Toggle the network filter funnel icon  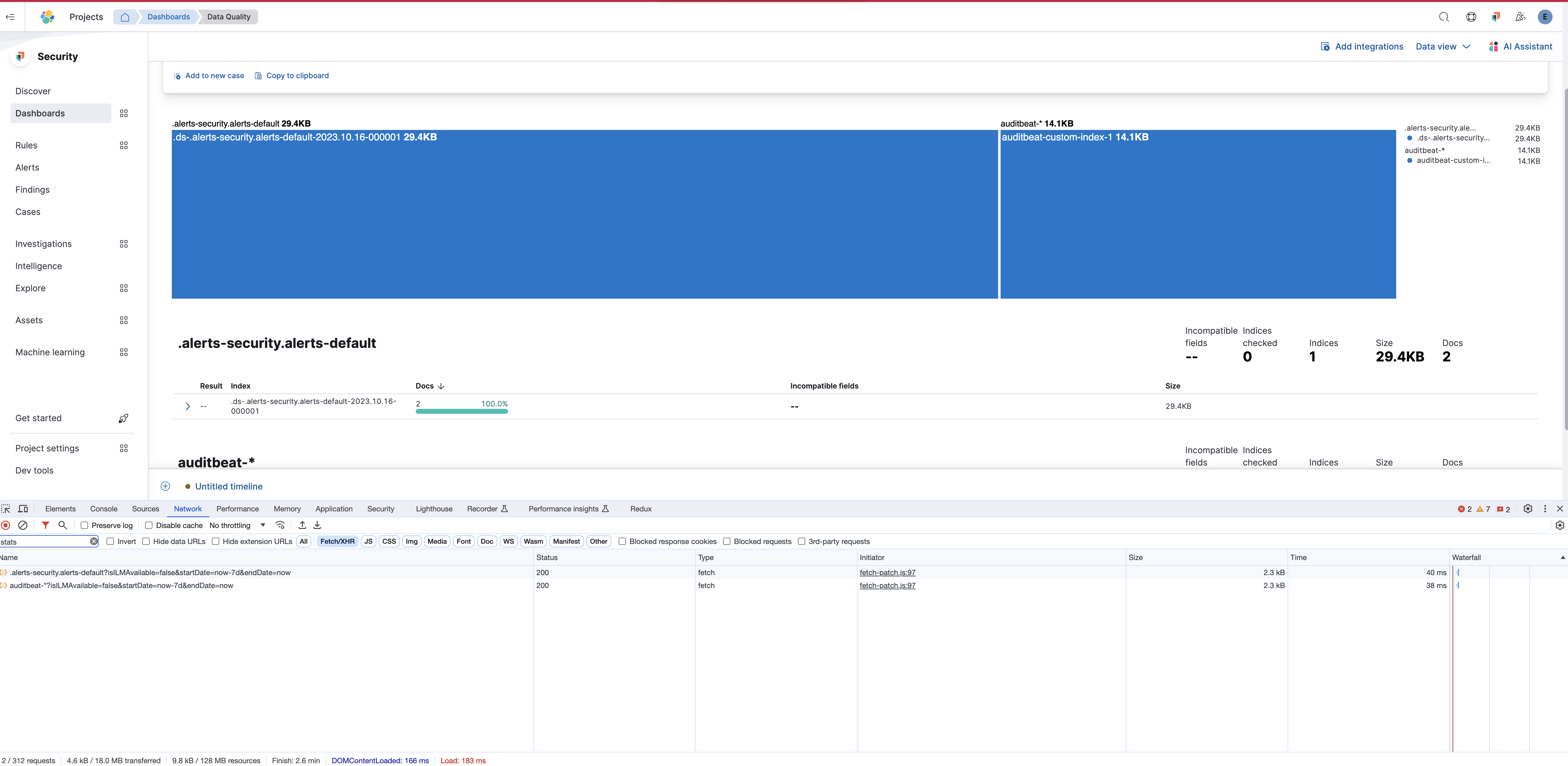tap(45, 525)
